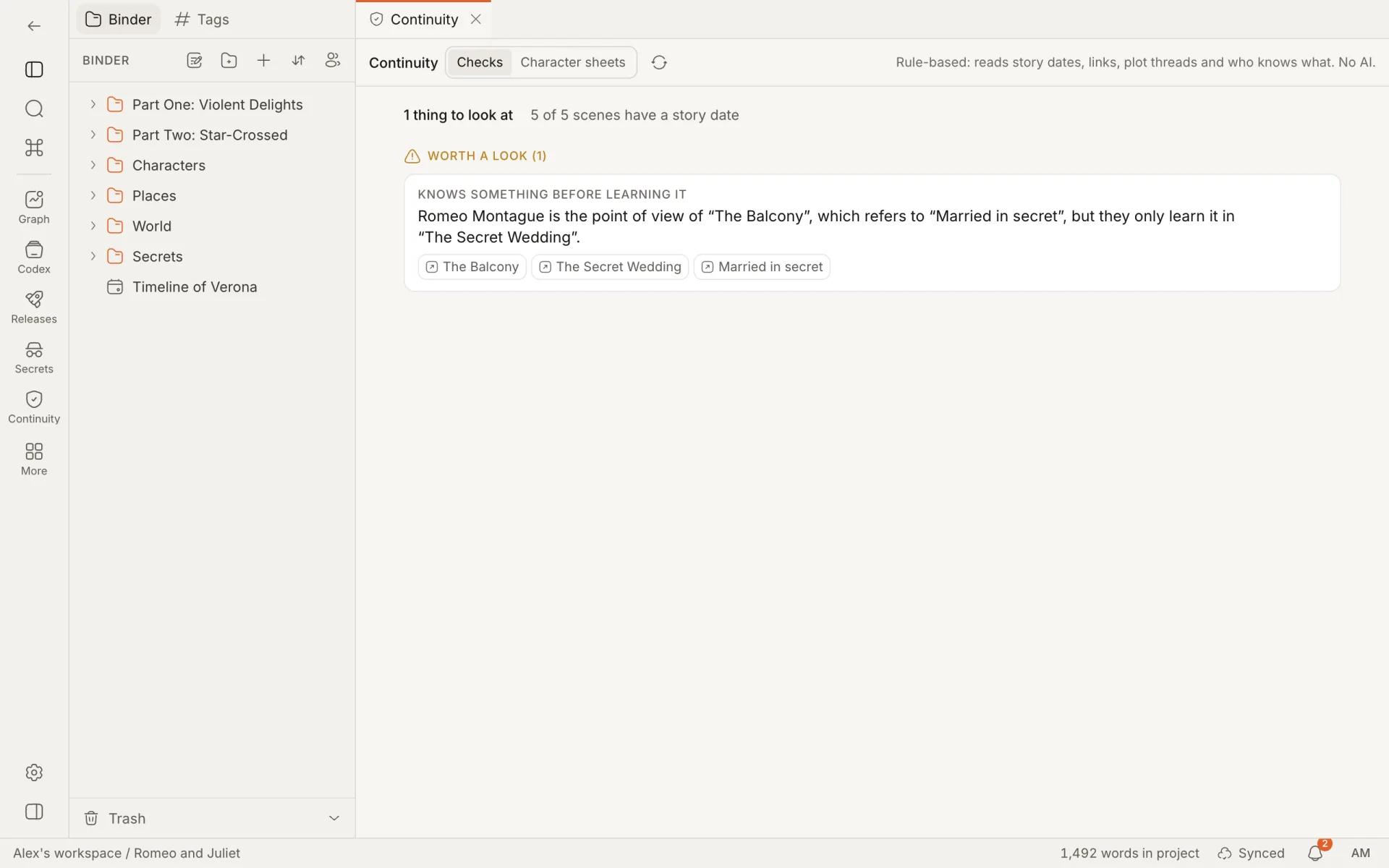This screenshot has height=868, width=1389.
Task: Open the Secrets sidebar item
Action: coord(34,357)
